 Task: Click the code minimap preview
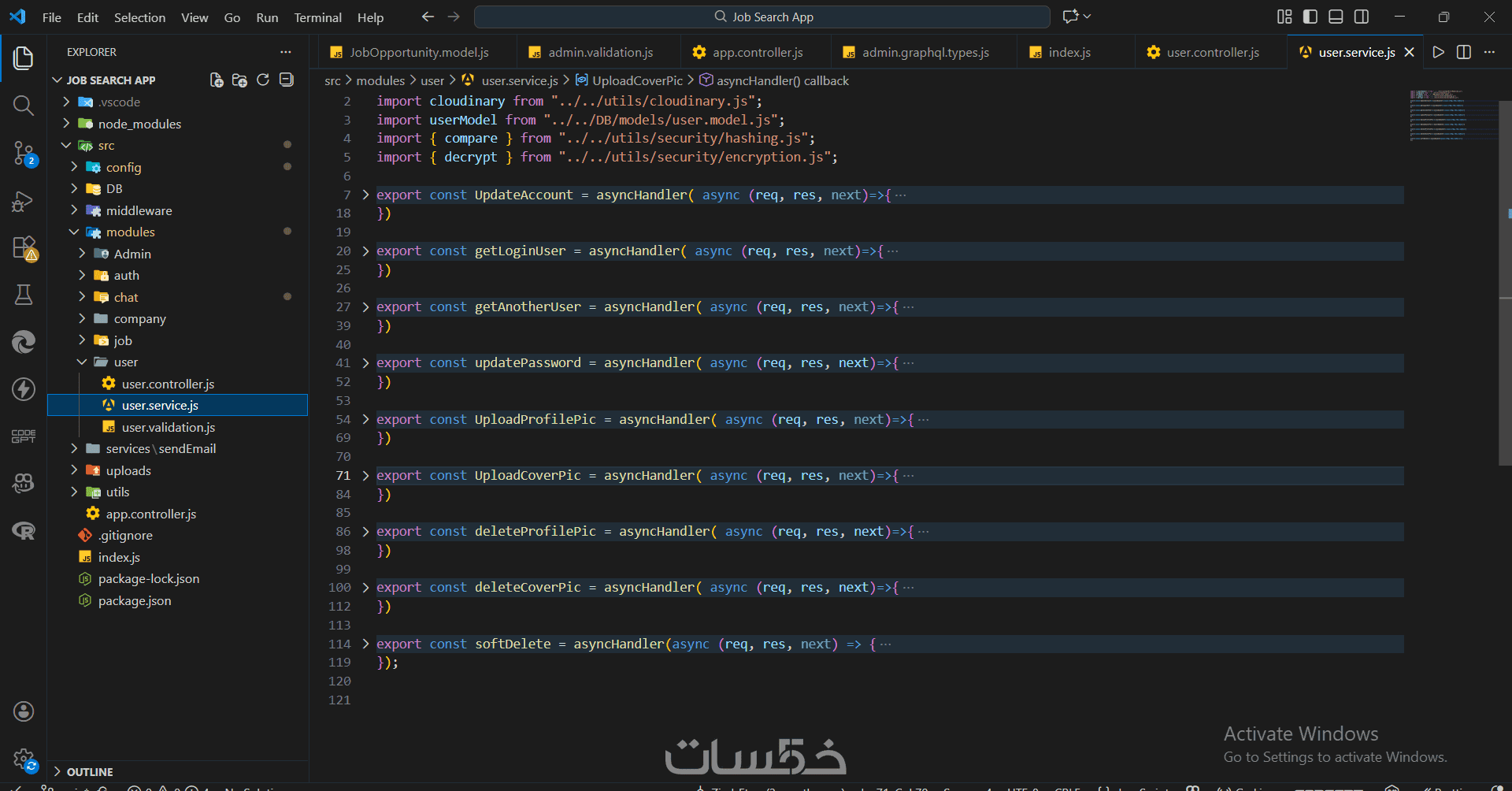1453,116
